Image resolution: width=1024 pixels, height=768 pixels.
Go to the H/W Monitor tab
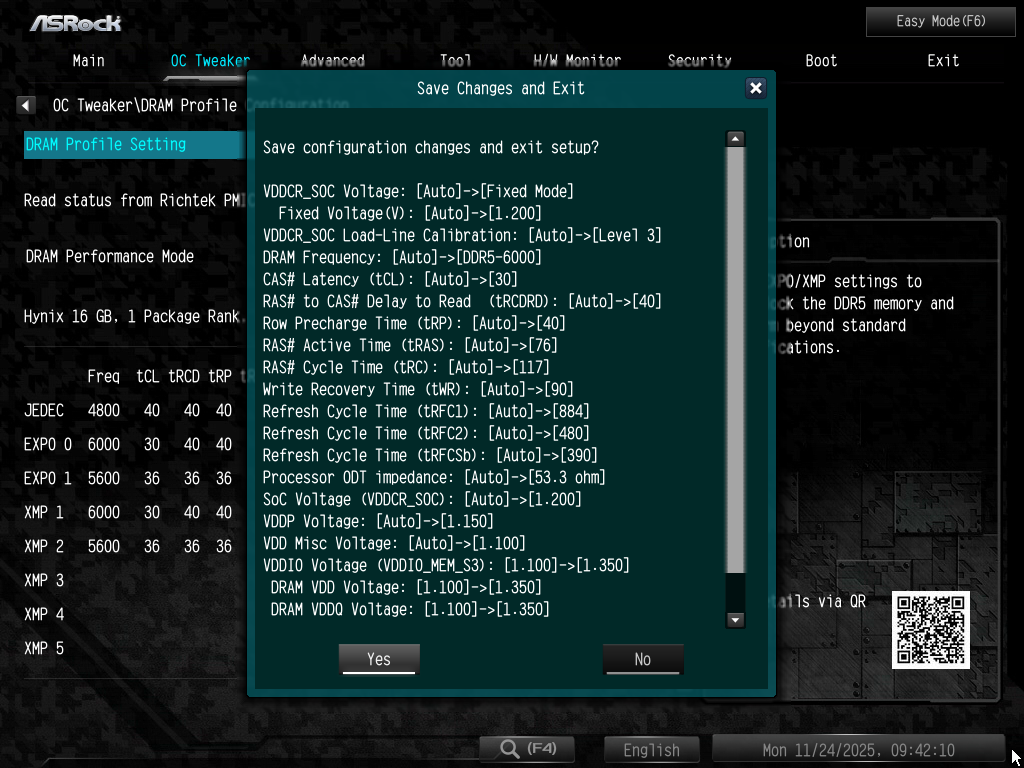(x=577, y=61)
